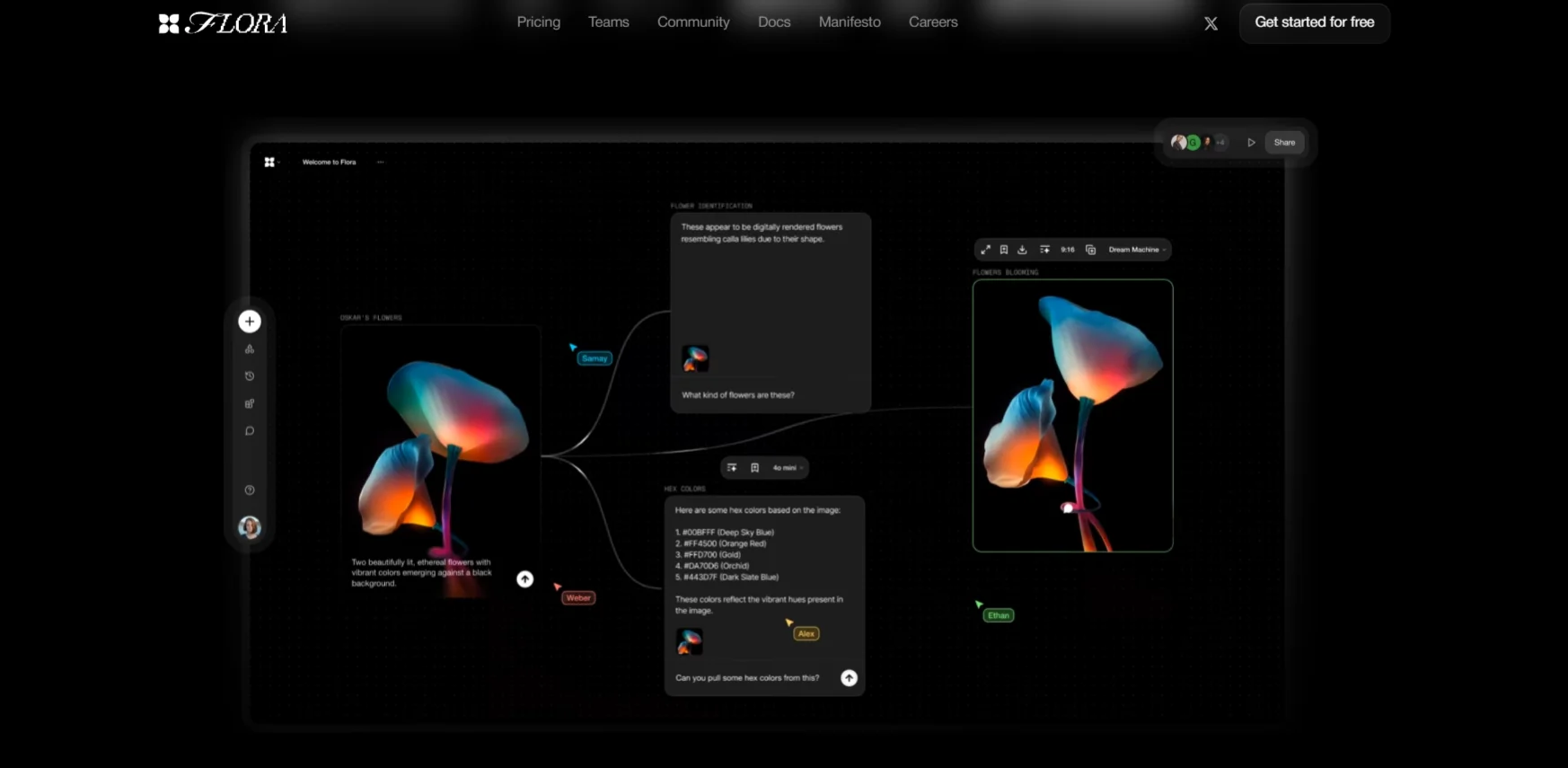Viewport: 1568px width, 768px height.
Task: Click the plus add-node button in sidebar
Action: point(250,322)
